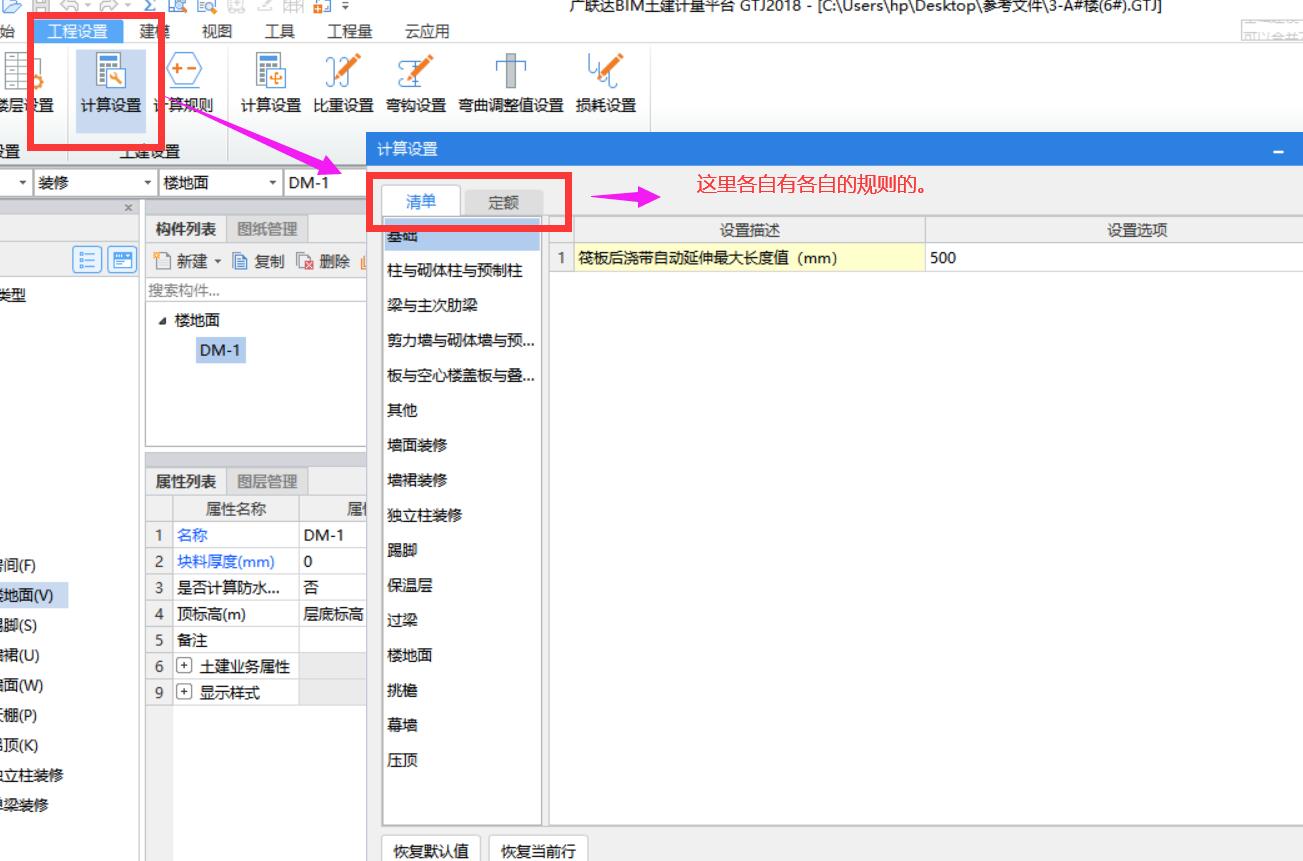Click the 500 setting option cell
The width and height of the screenshot is (1303, 861).
1114,257
